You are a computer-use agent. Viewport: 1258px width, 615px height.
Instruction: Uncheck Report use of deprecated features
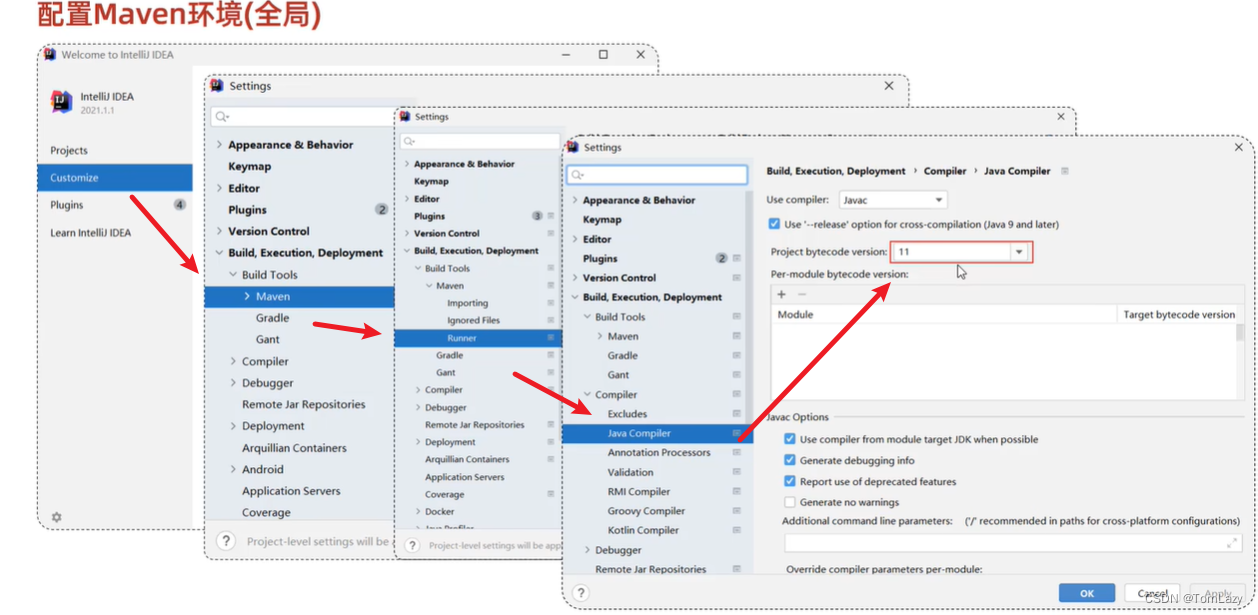(790, 480)
